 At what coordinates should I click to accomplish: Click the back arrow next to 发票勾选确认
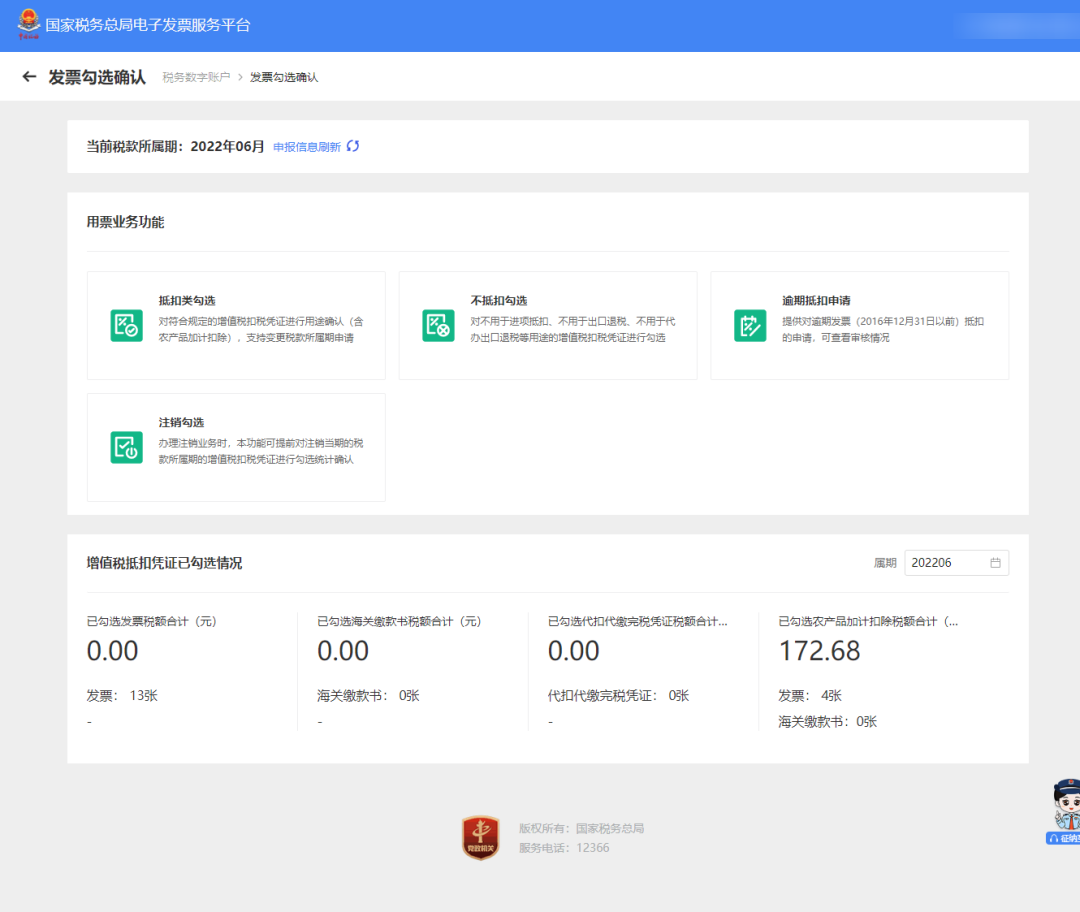point(29,77)
